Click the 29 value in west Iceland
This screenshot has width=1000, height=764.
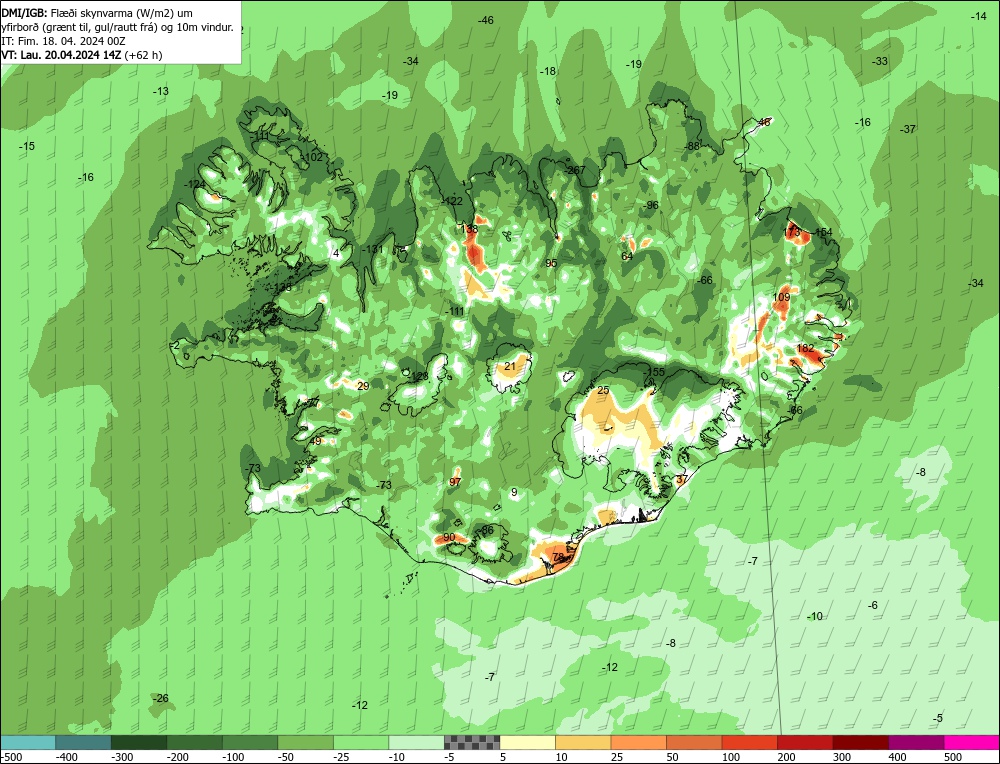pos(363,386)
